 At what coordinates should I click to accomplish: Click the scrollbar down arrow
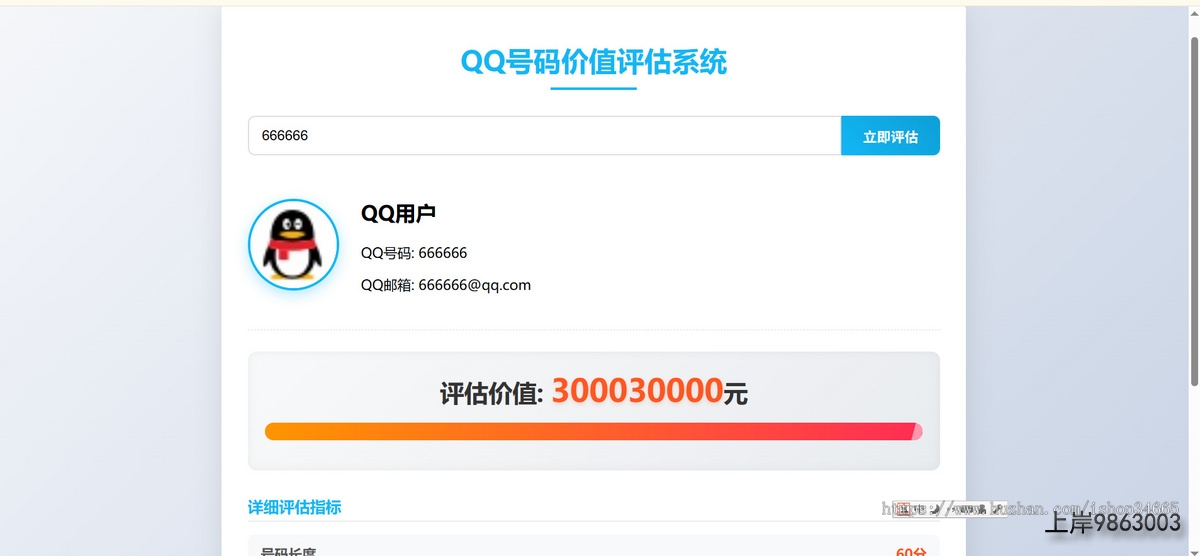point(1193,549)
